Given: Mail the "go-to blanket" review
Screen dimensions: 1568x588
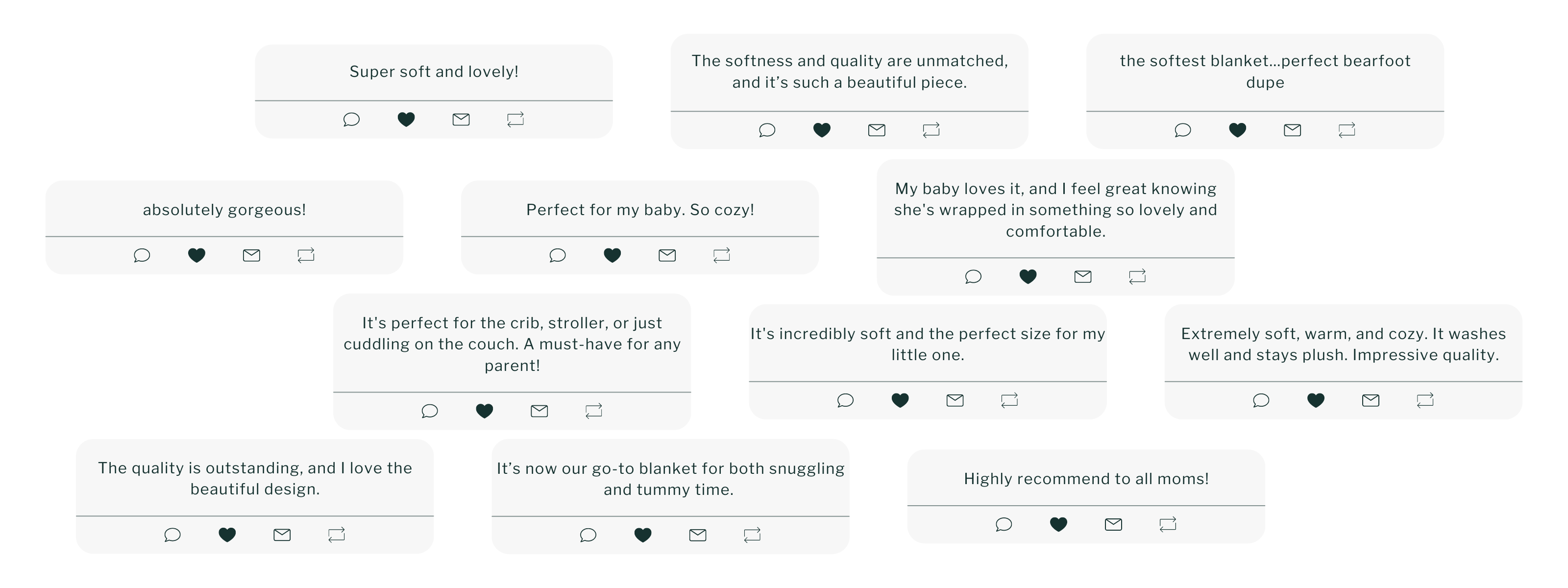Looking at the screenshot, I should (698, 535).
